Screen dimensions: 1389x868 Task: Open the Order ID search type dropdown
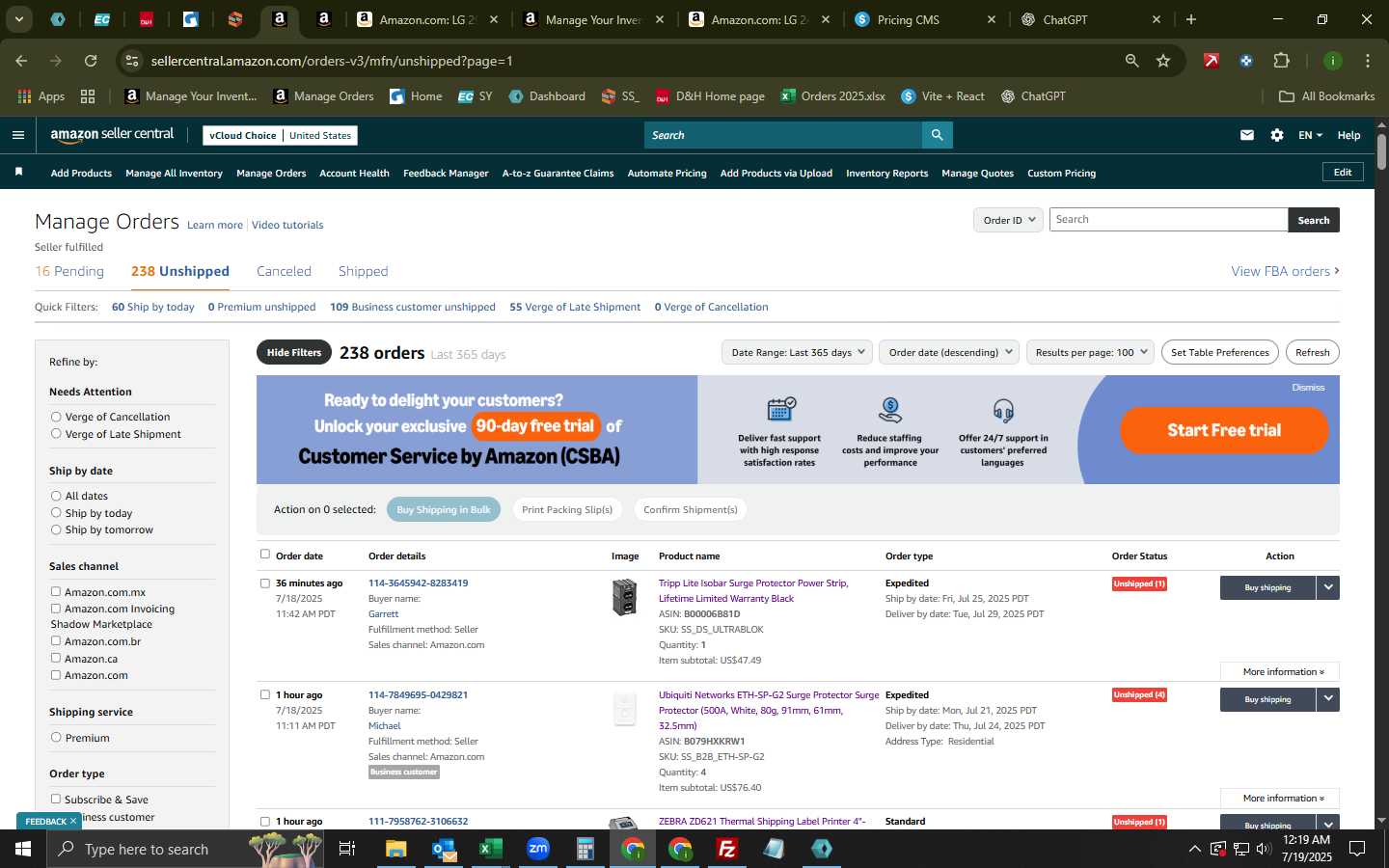[x=1008, y=220]
